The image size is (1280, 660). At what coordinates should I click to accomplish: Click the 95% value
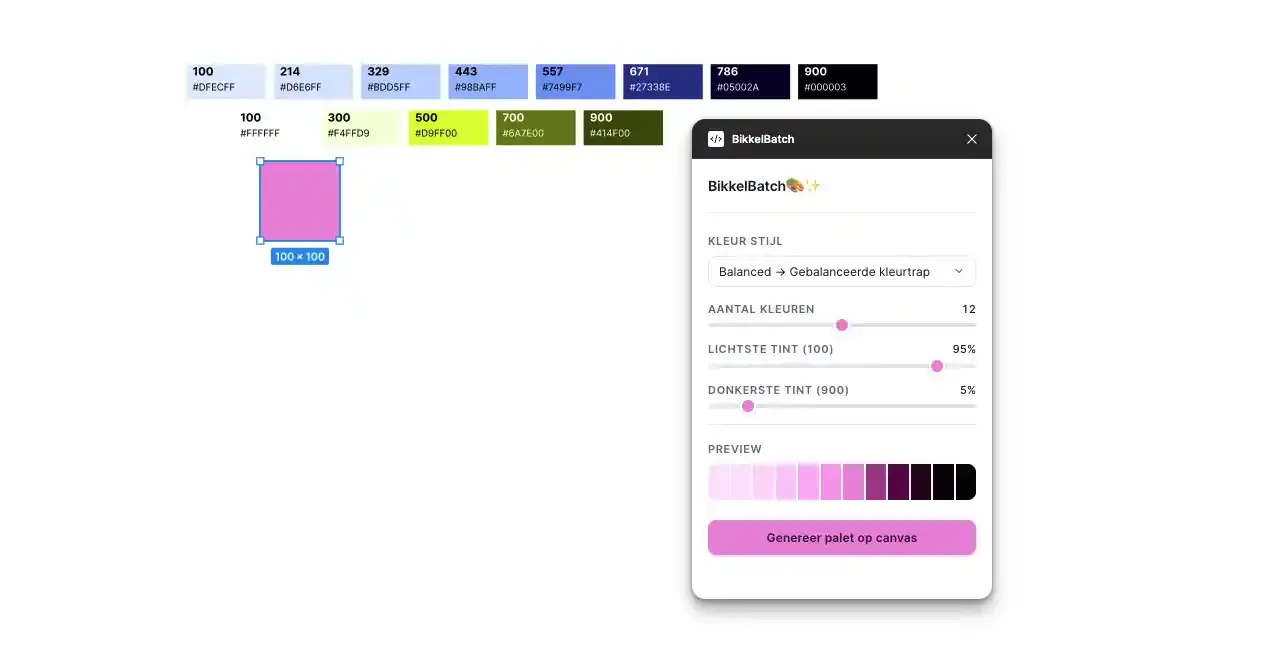964,349
